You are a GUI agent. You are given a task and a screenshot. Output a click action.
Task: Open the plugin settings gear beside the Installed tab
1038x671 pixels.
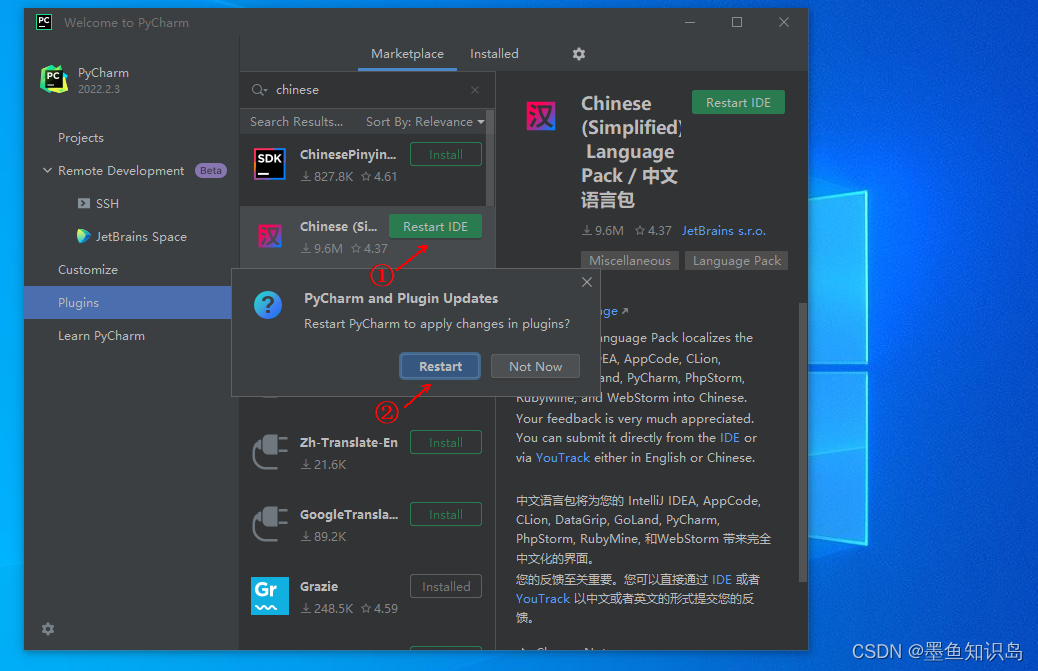click(x=579, y=54)
